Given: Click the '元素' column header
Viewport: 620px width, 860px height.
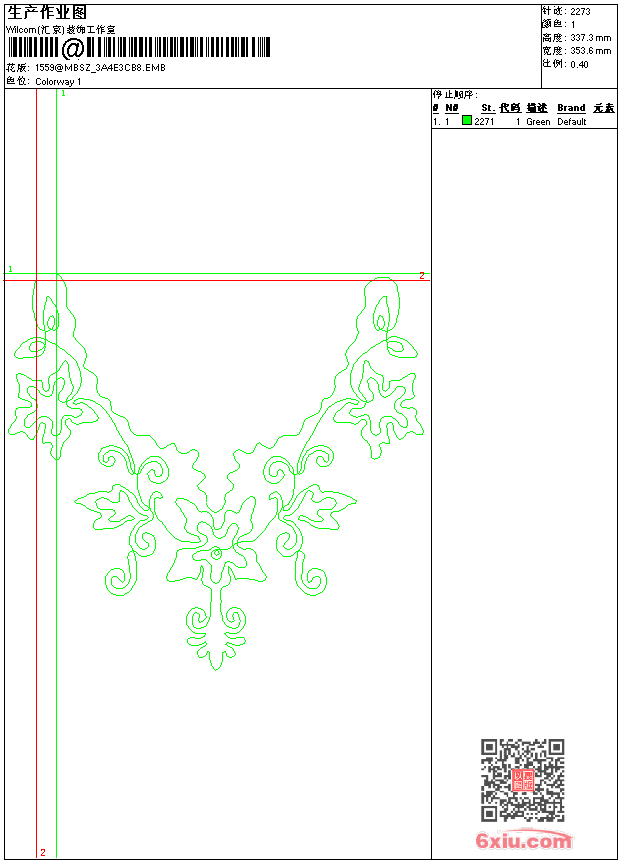Looking at the screenshot, I should point(604,108).
